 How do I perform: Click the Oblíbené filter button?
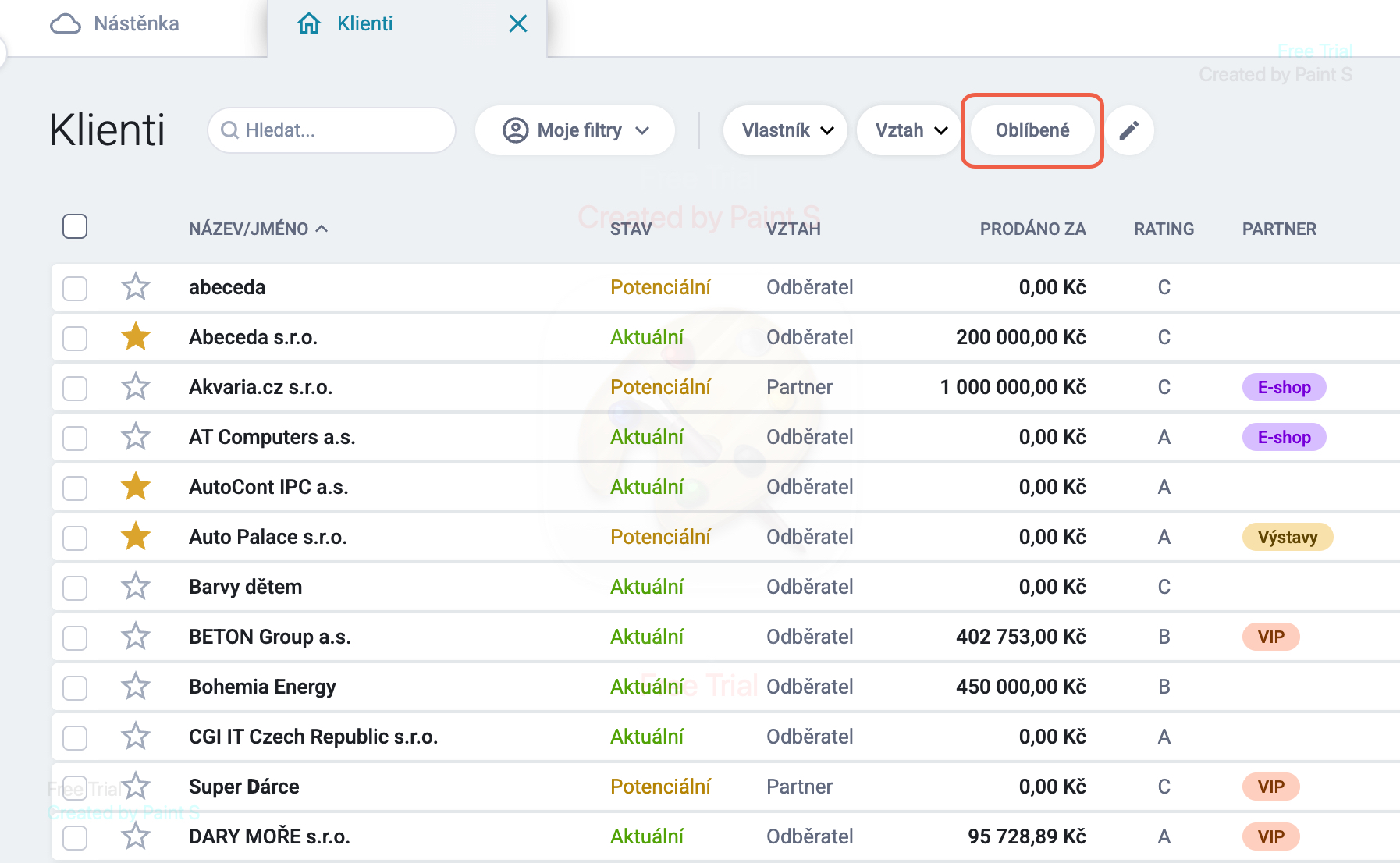pos(1032,130)
